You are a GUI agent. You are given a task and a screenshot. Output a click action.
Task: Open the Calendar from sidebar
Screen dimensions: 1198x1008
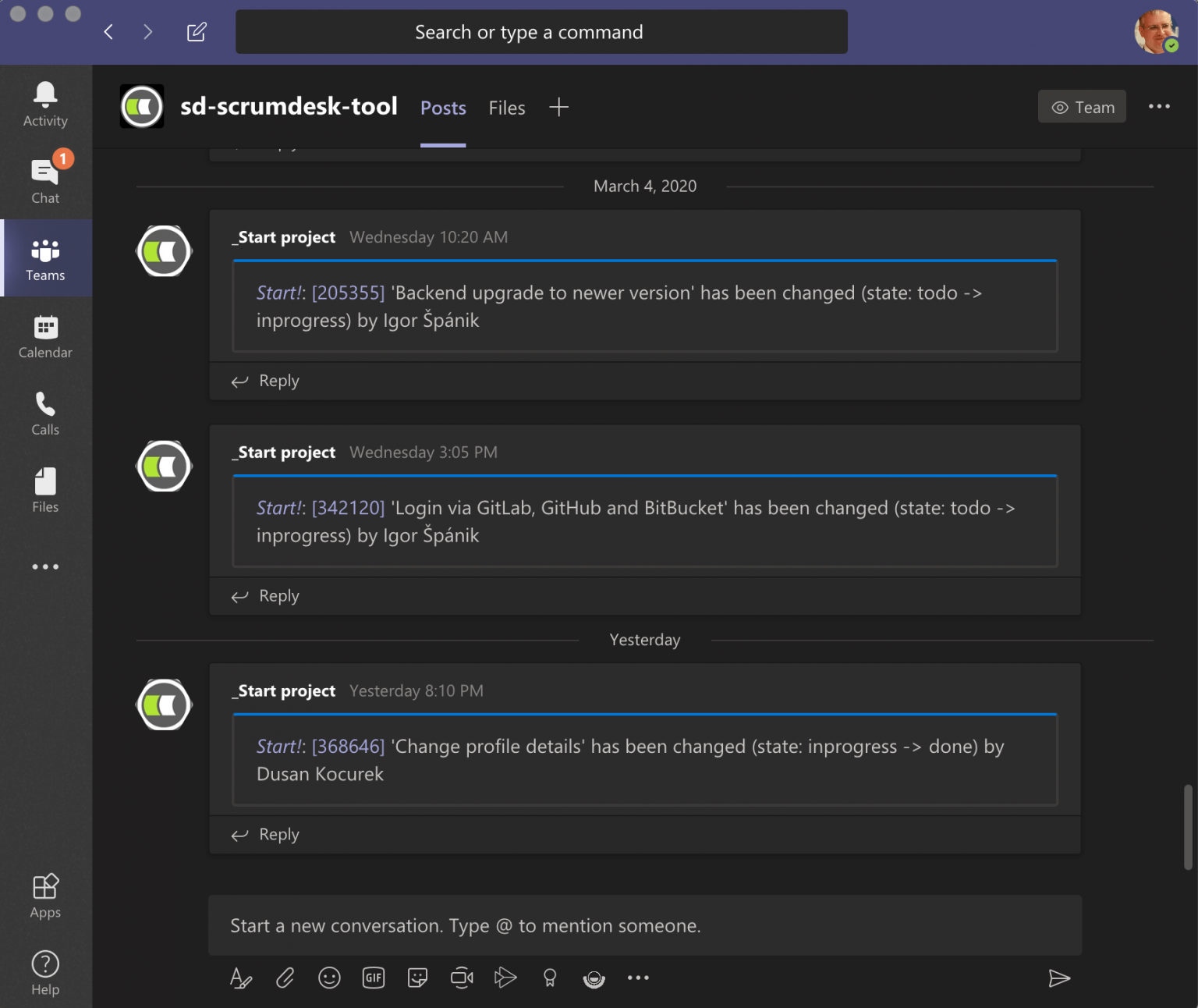45,336
